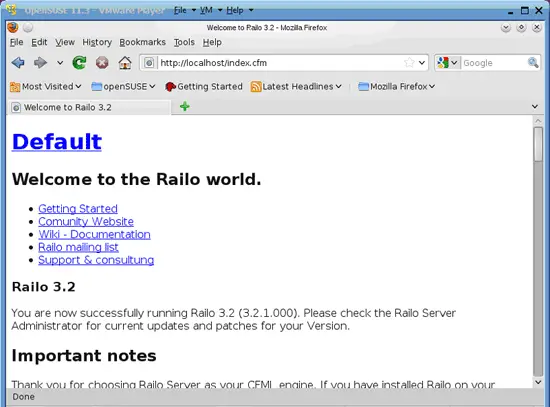Click the Stop loading icon
This screenshot has height=407, width=550.
(102, 63)
